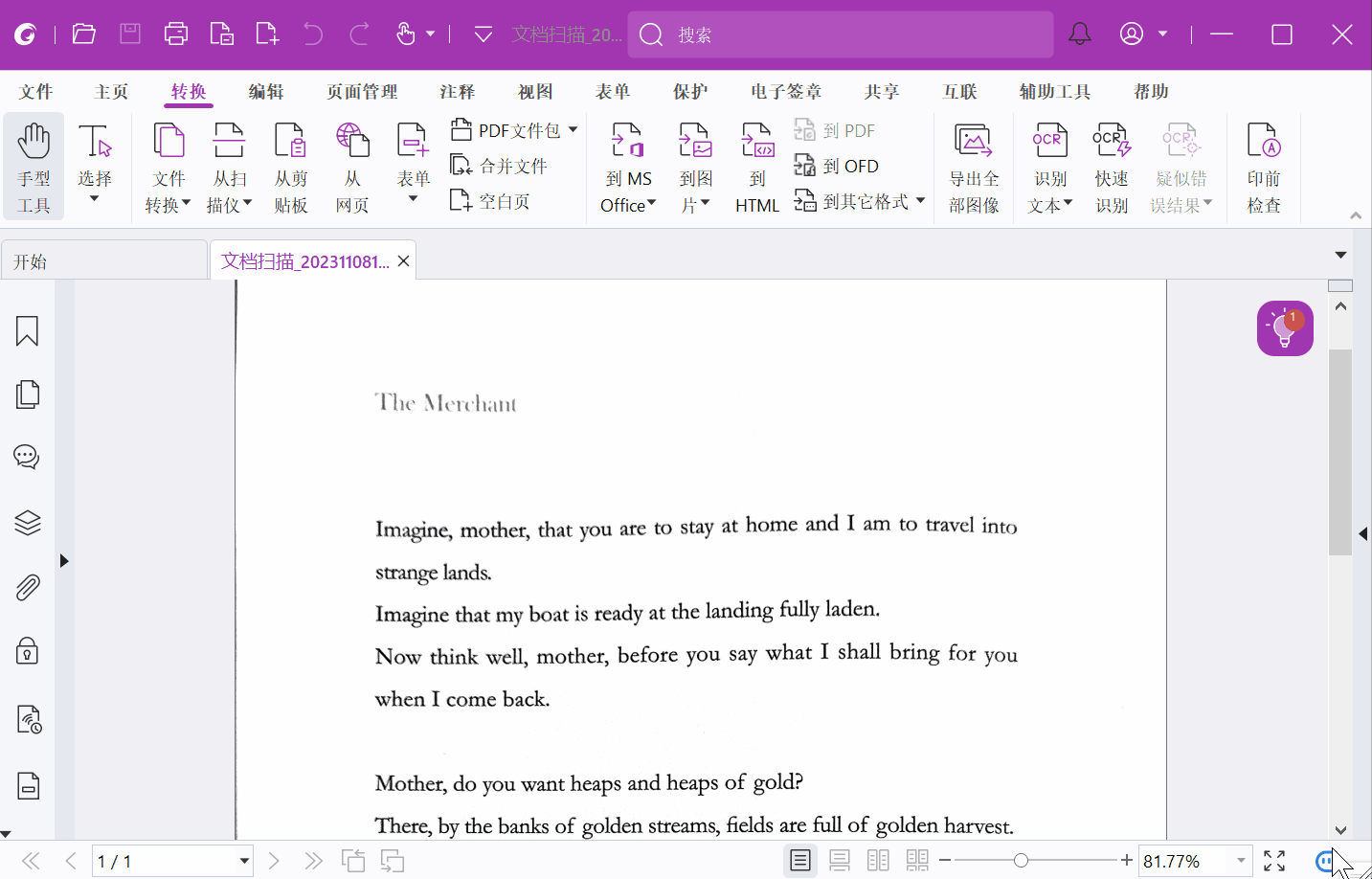This screenshot has height=879, width=1372.
Task: Create PDF from web page (从网页)
Action: (x=352, y=167)
